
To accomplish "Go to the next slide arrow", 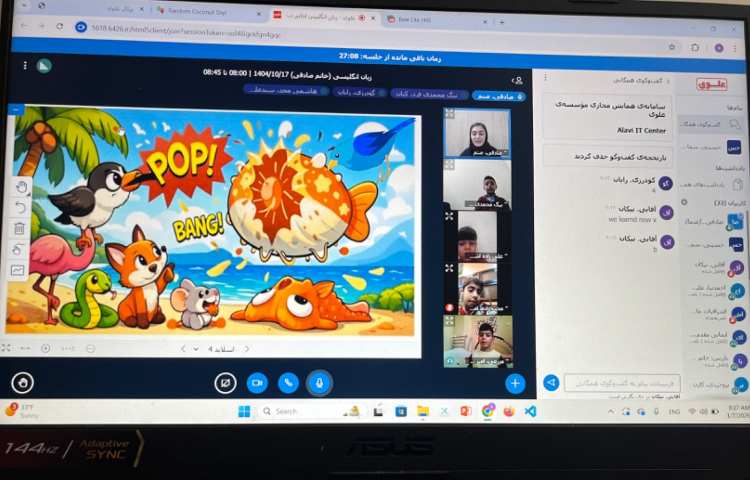I will coord(247,349).
